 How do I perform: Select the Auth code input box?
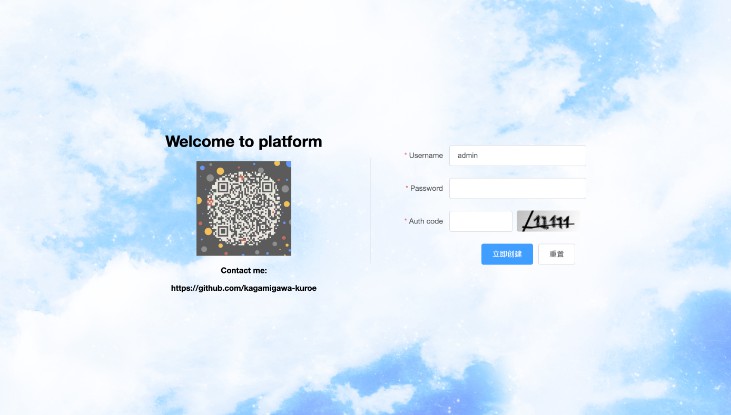[481, 221]
